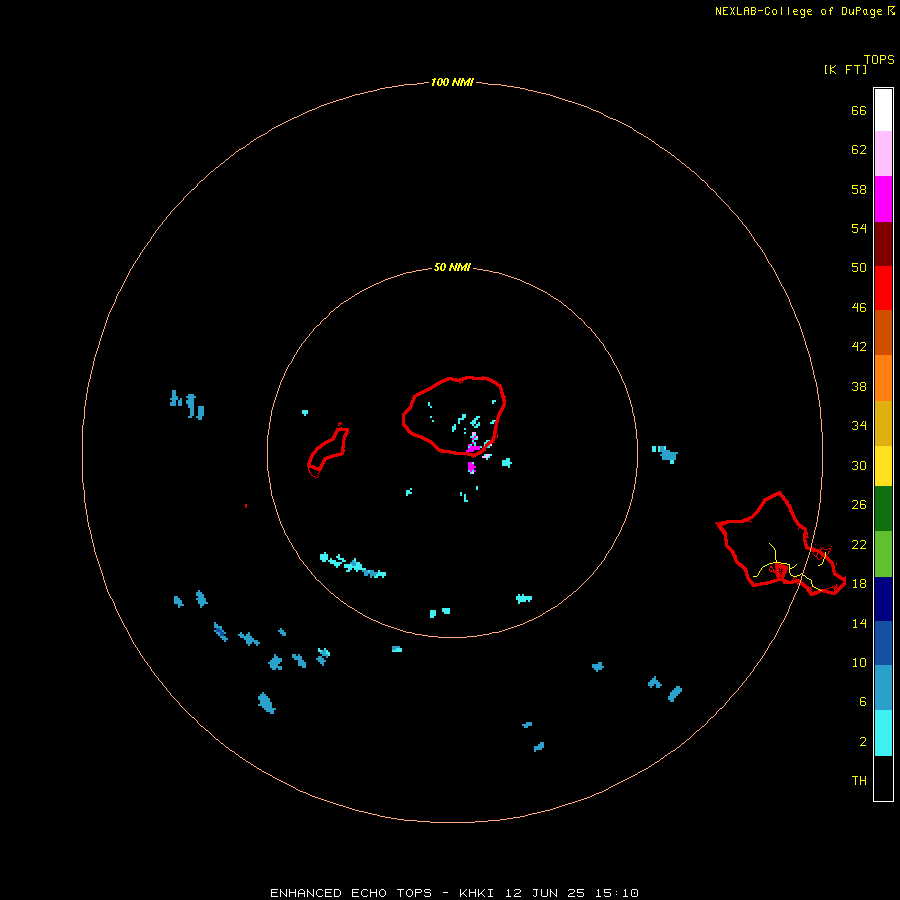This screenshot has height=900, width=900.
Task: Click the "14" legend value
Action: click(859, 623)
